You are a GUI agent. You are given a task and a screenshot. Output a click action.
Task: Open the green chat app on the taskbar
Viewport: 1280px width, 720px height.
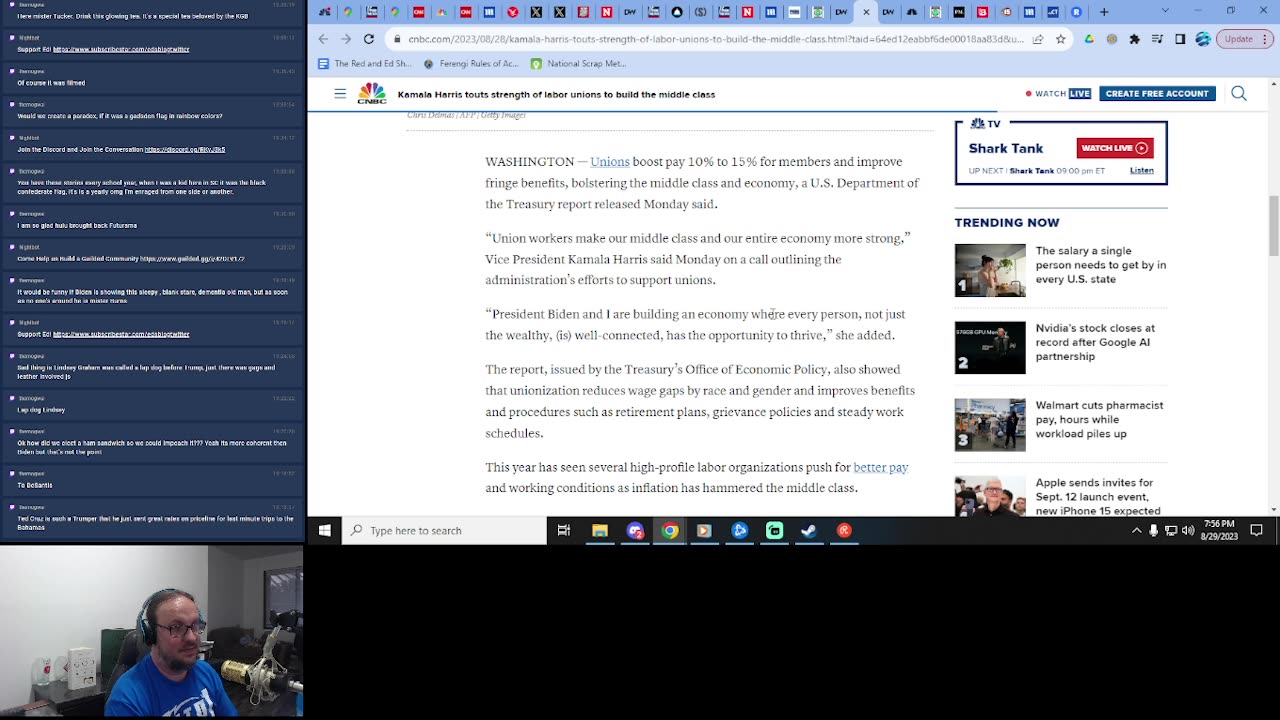pos(774,531)
